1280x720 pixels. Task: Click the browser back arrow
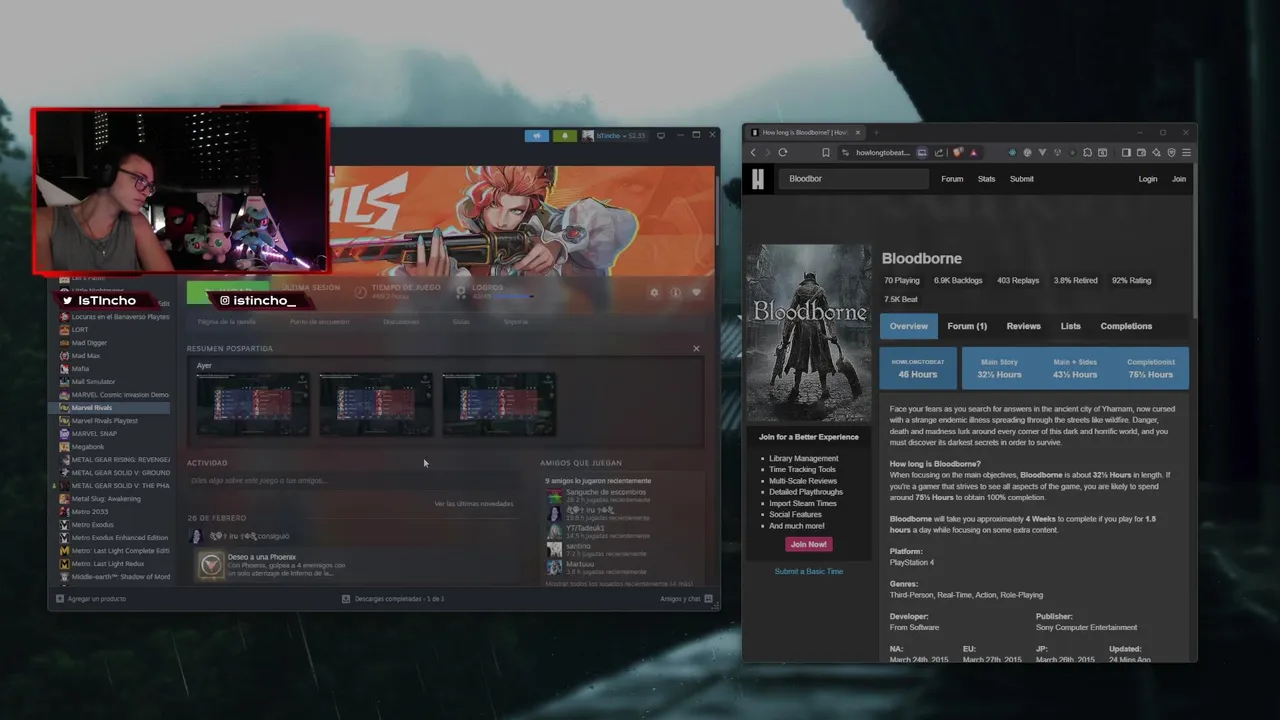(753, 152)
